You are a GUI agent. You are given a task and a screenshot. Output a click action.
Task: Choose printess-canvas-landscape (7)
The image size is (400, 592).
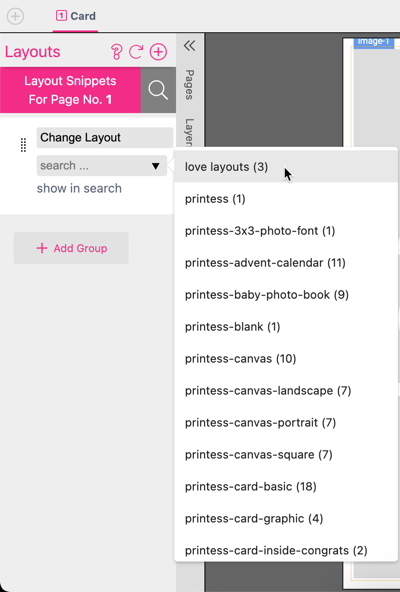(x=286, y=391)
